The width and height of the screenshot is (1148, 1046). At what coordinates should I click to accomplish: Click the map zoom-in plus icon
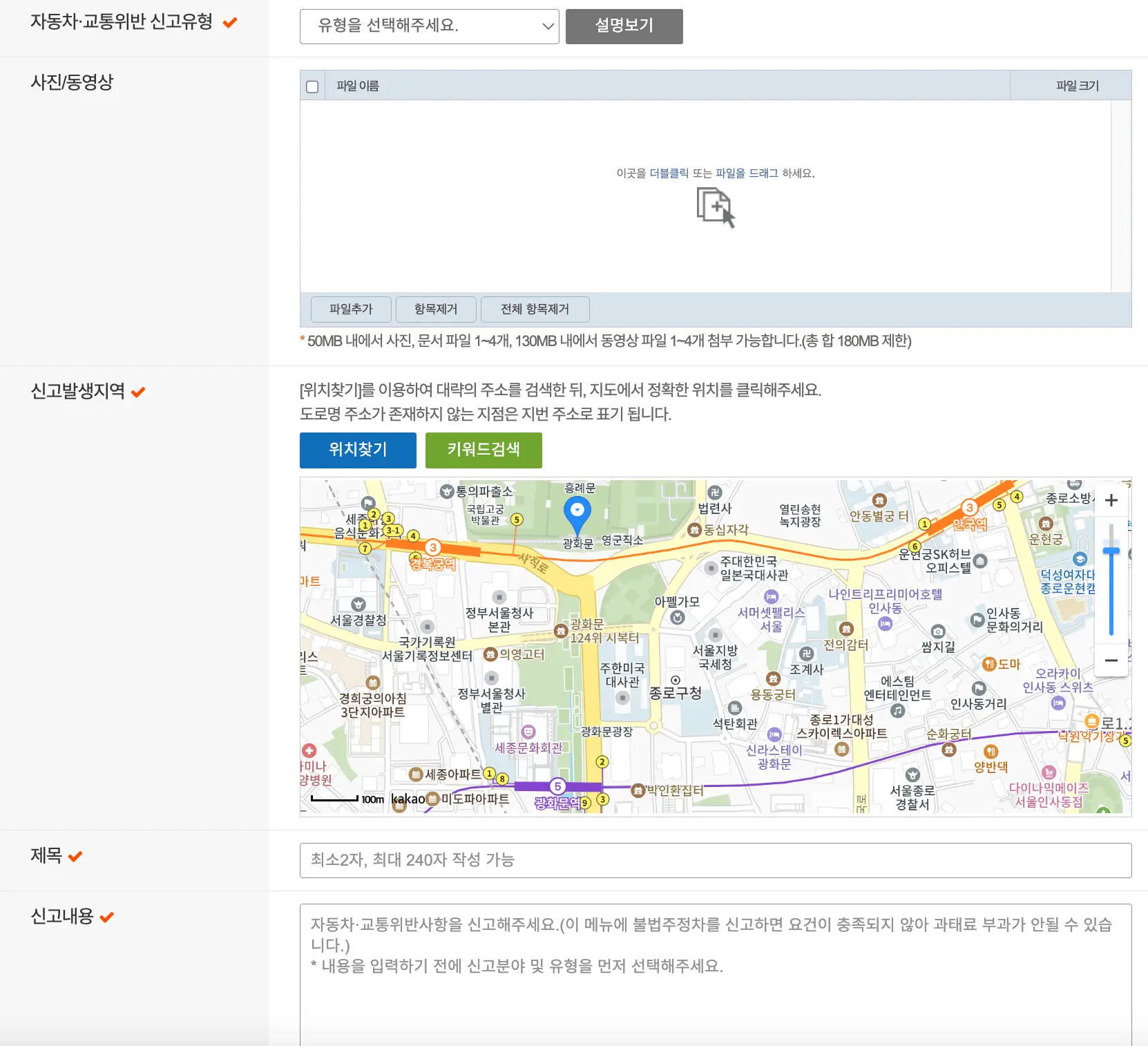pyautogui.click(x=1111, y=500)
